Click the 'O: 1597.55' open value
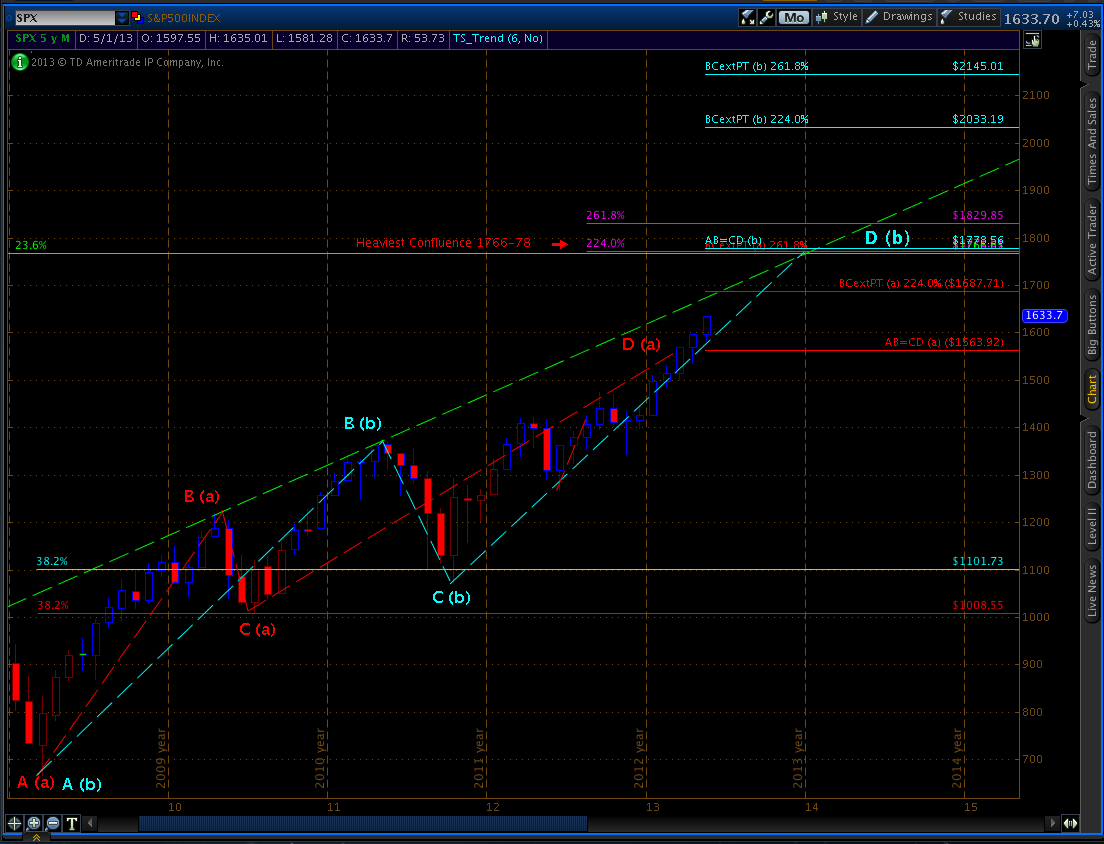The image size is (1104, 844). coord(171,39)
